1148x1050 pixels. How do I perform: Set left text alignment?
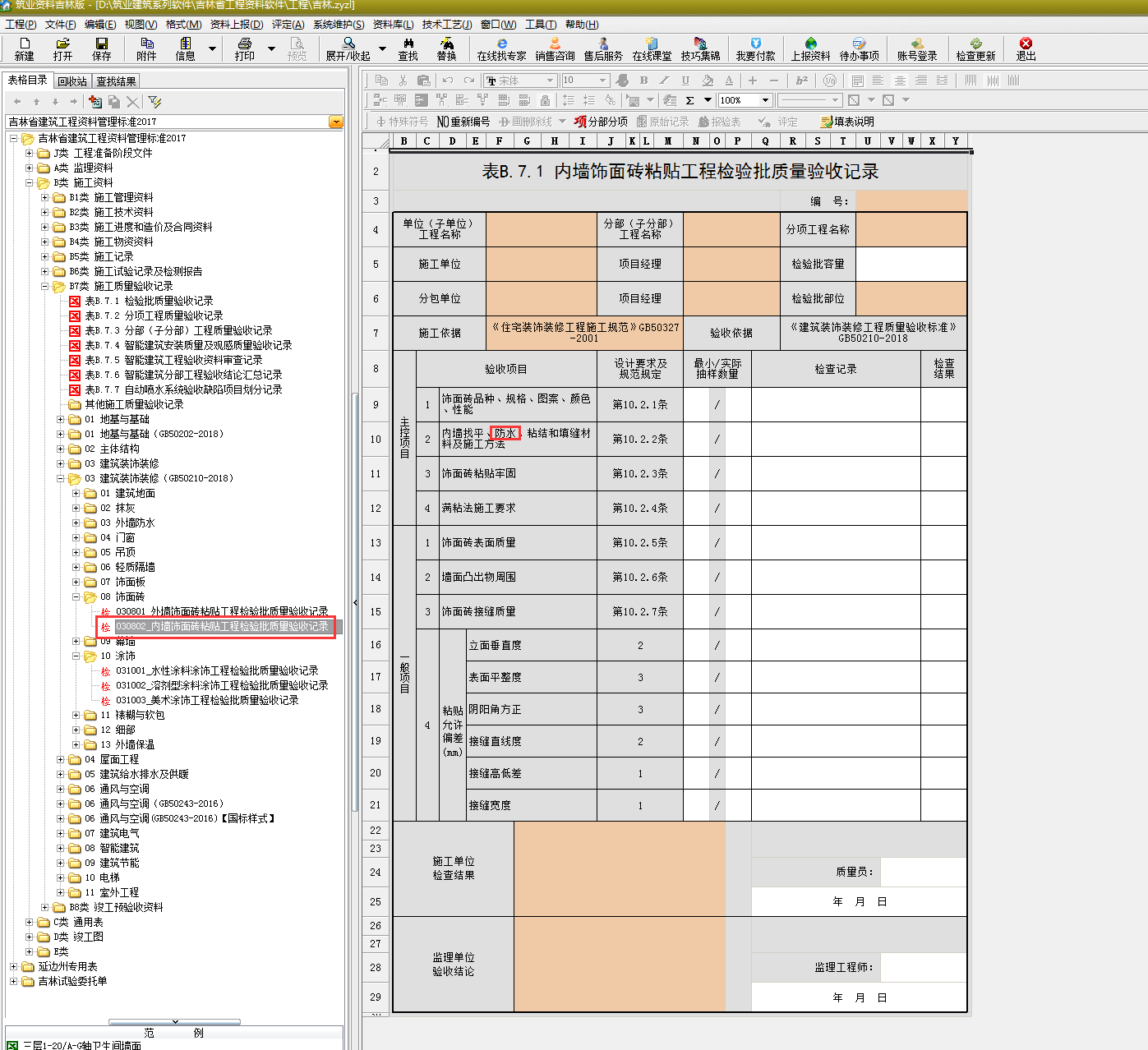[x=878, y=81]
